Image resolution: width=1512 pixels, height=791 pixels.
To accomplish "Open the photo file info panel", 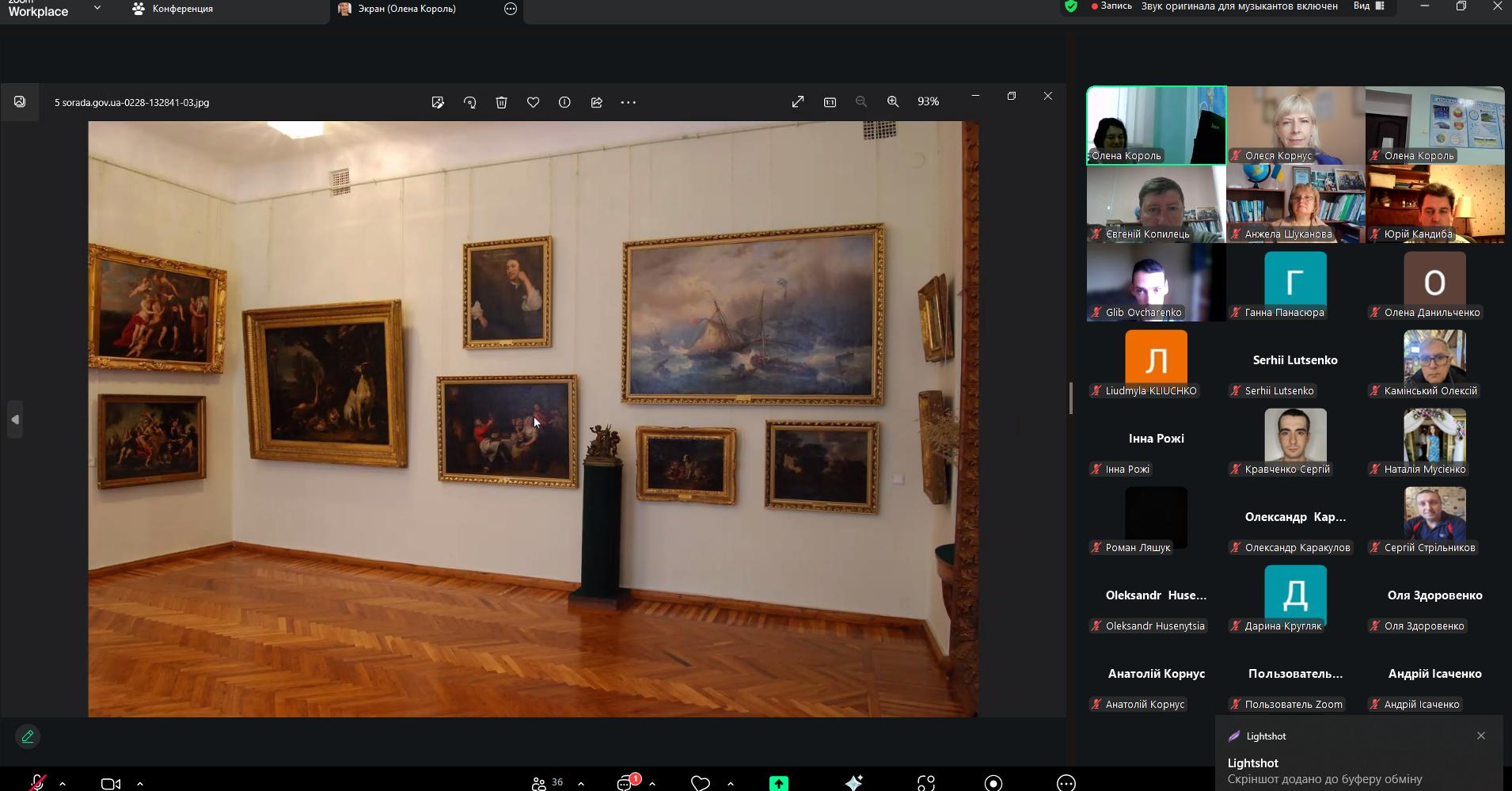I will click(x=564, y=102).
